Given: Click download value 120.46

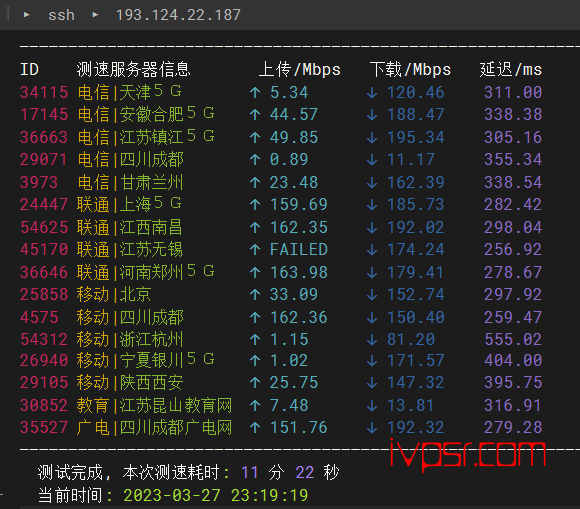Looking at the screenshot, I should click(x=416, y=92).
